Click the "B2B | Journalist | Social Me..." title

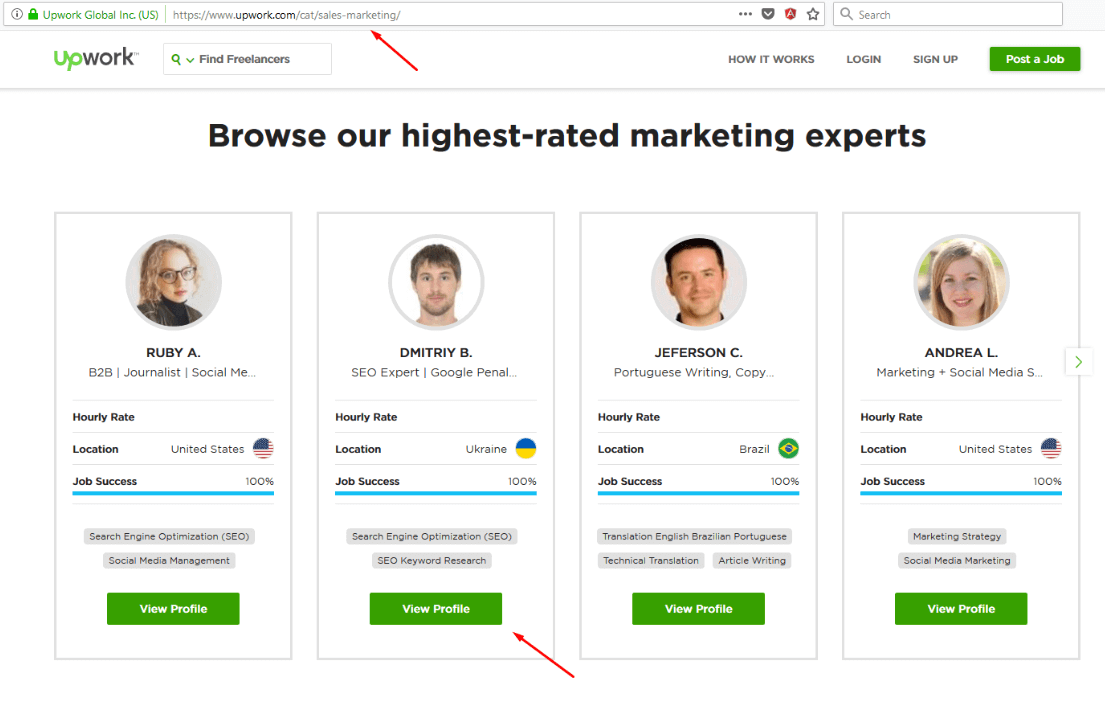tap(172, 372)
